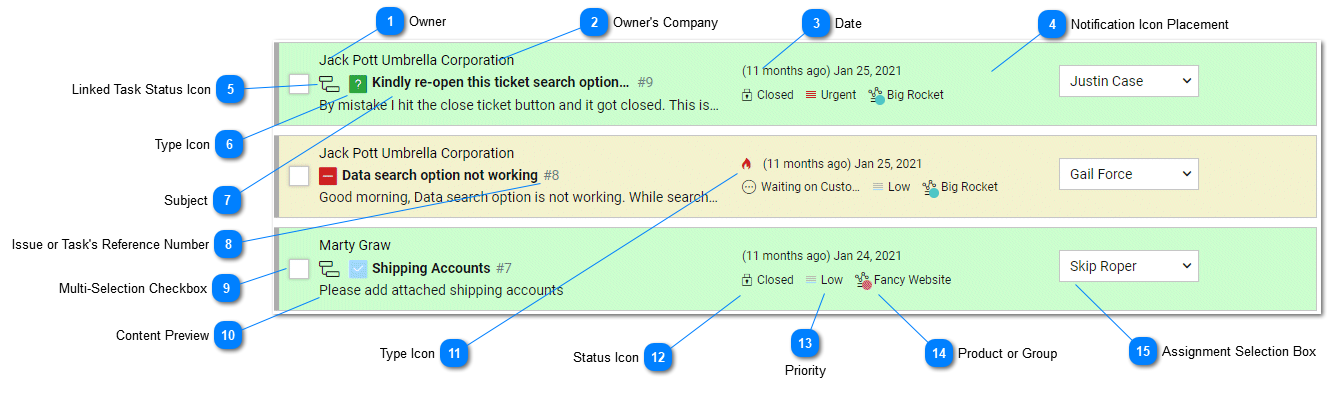Click 'Jack Pott Umbrella Corporation' on ticket #8
Screen dimensions: 1332x394
[x=417, y=153]
